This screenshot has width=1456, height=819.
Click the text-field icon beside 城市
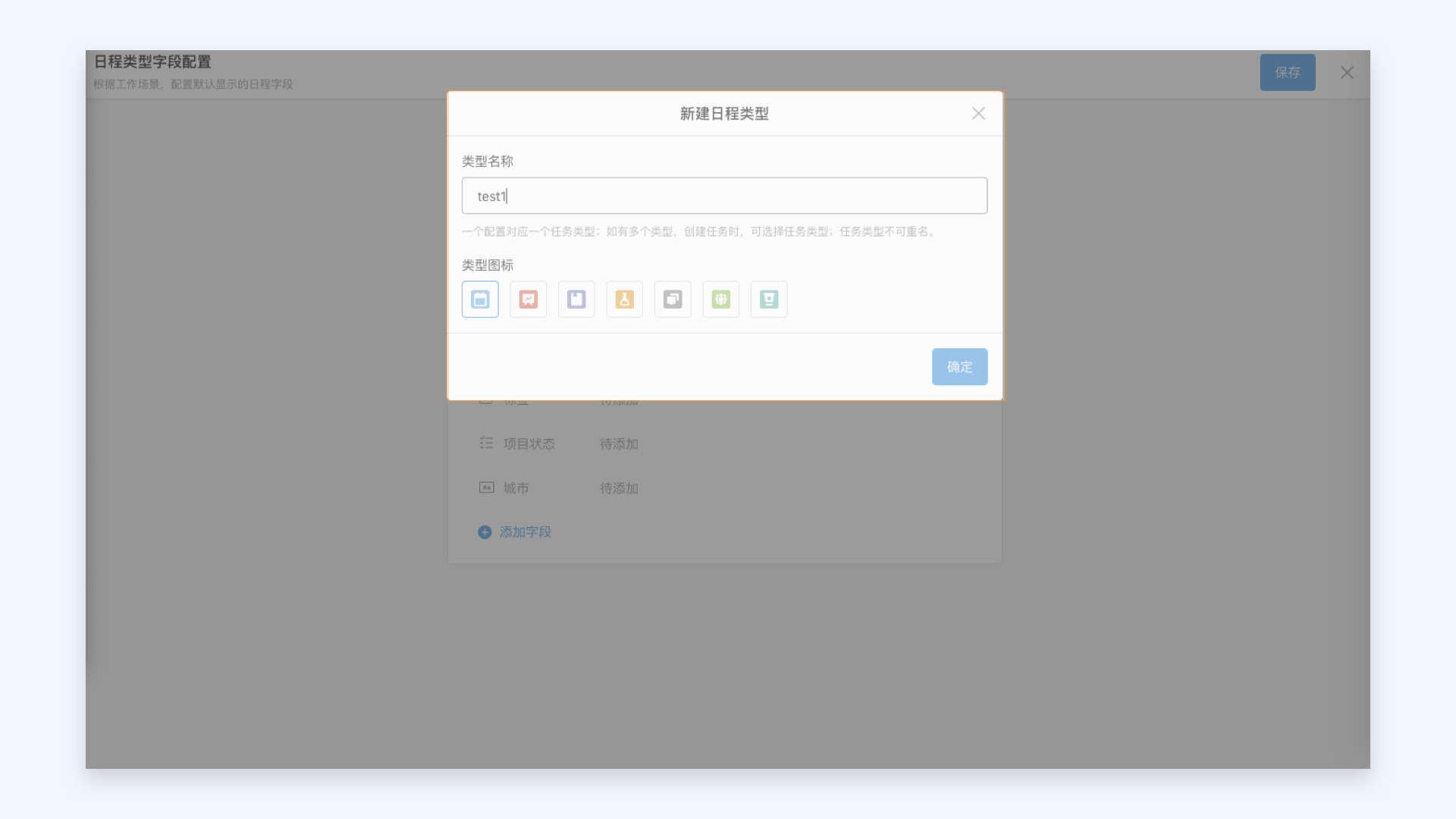click(x=486, y=488)
